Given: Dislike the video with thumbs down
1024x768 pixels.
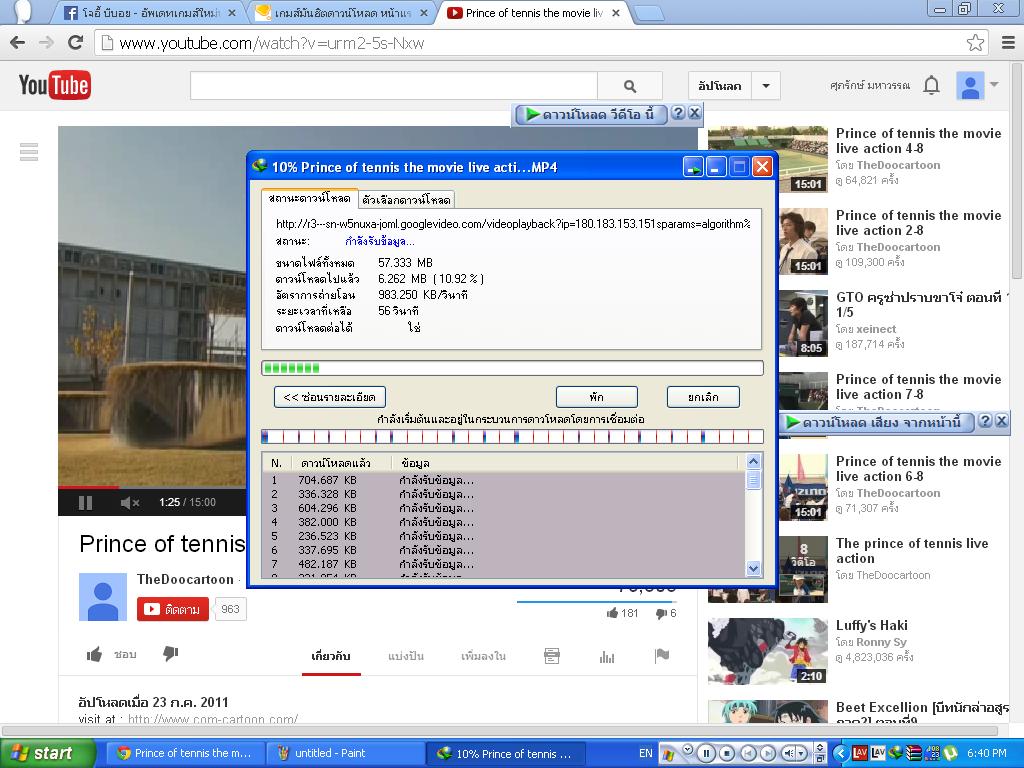Looking at the screenshot, I should pos(170,654).
